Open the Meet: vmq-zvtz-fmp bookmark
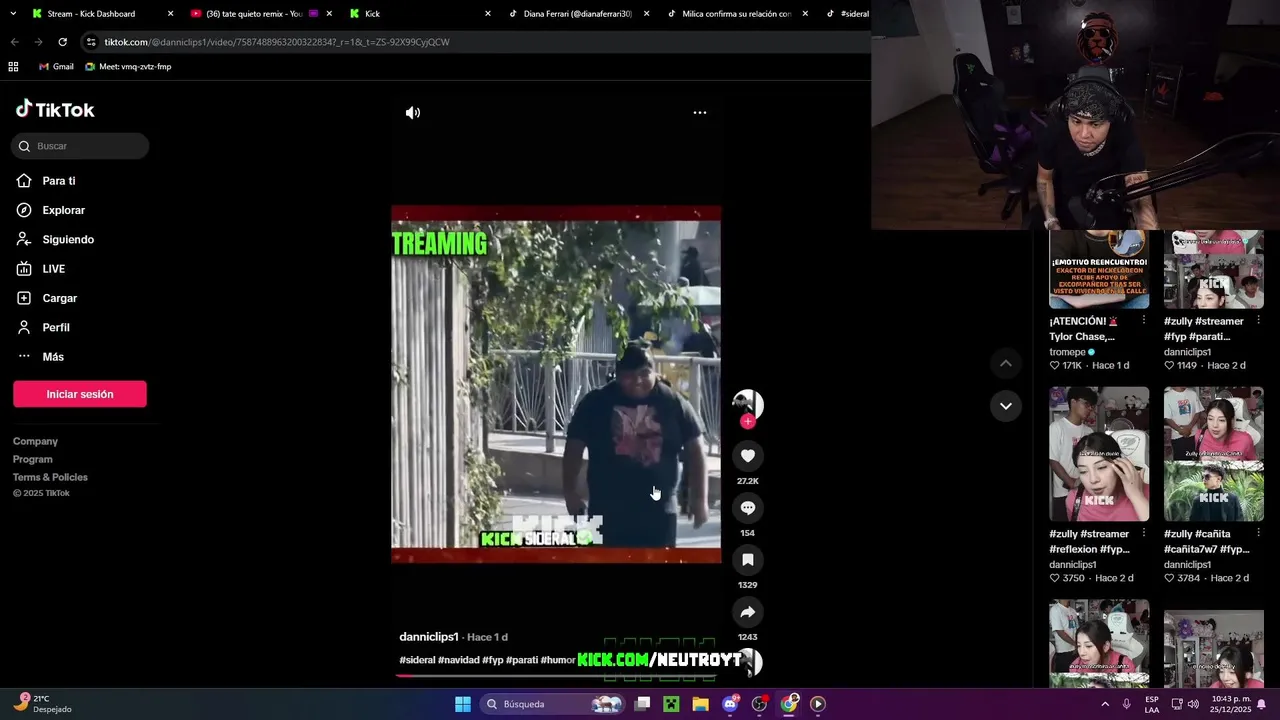1280x720 pixels. tap(128, 67)
